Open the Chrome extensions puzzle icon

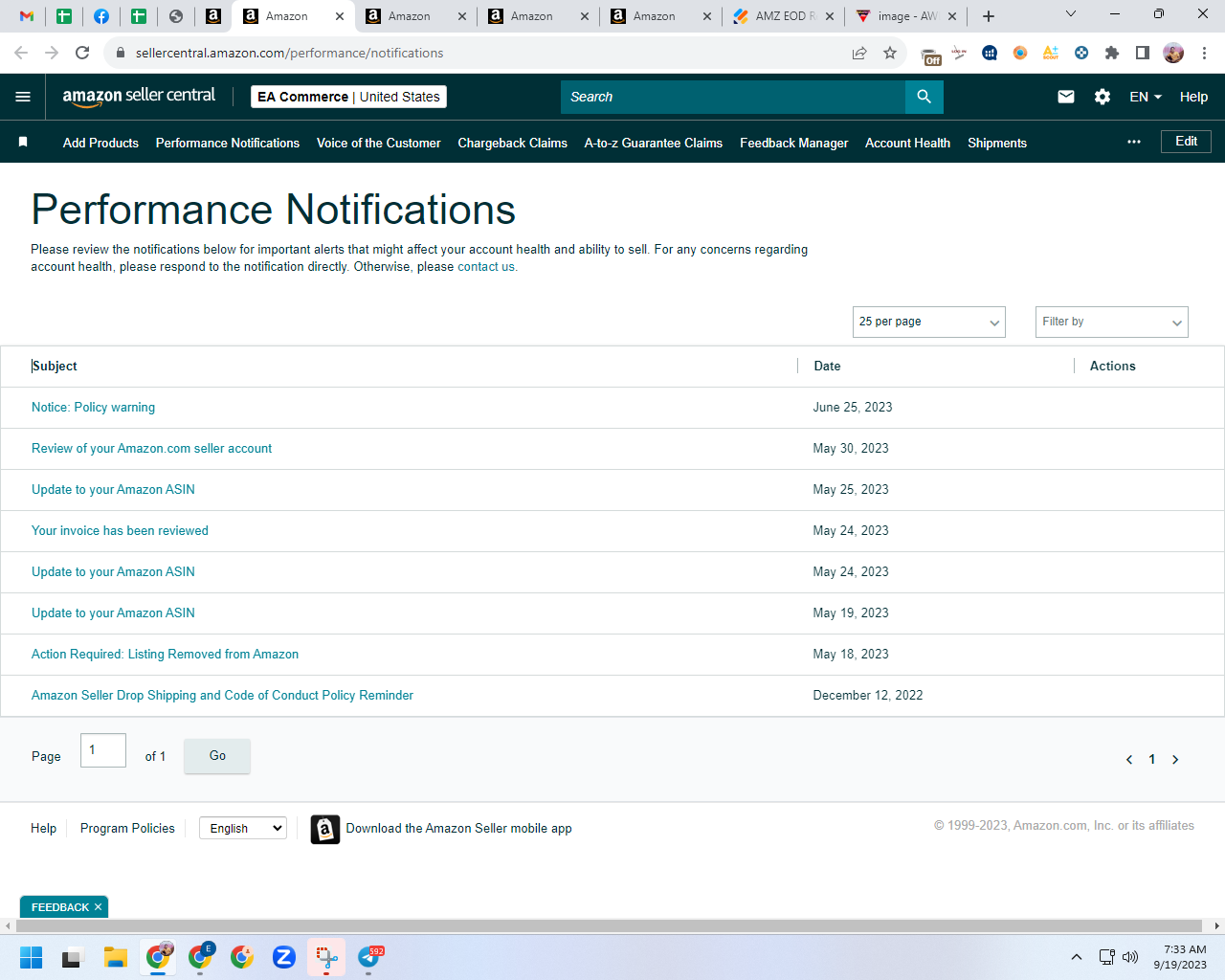tap(1112, 53)
